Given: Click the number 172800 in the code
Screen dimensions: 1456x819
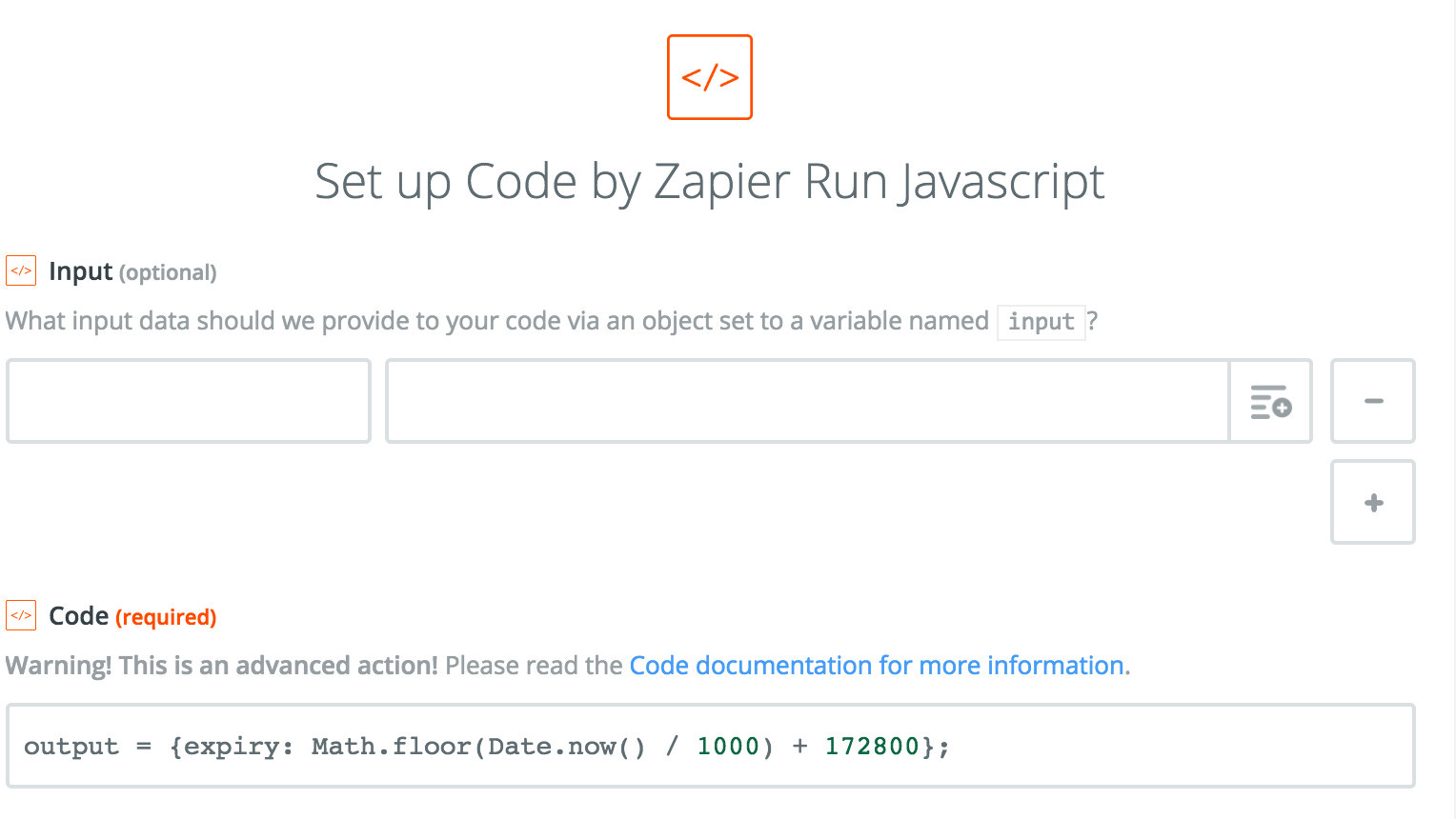Looking at the screenshot, I should (872, 746).
